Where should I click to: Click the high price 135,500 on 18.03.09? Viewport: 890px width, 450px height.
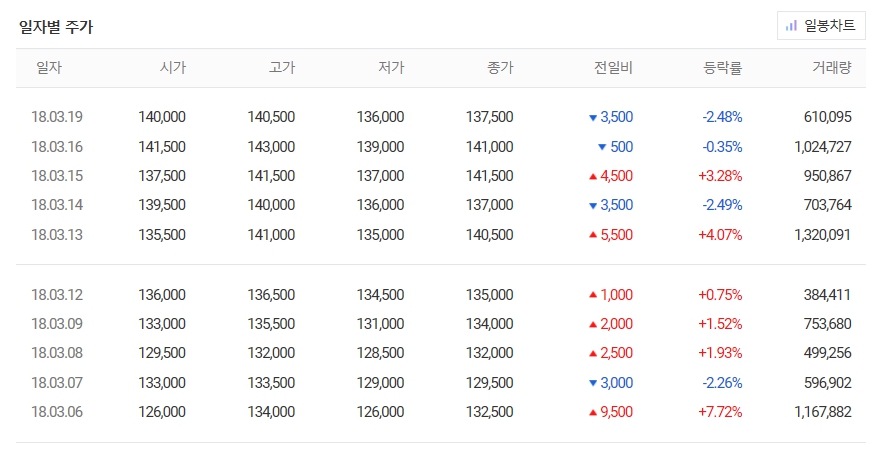coord(271,324)
